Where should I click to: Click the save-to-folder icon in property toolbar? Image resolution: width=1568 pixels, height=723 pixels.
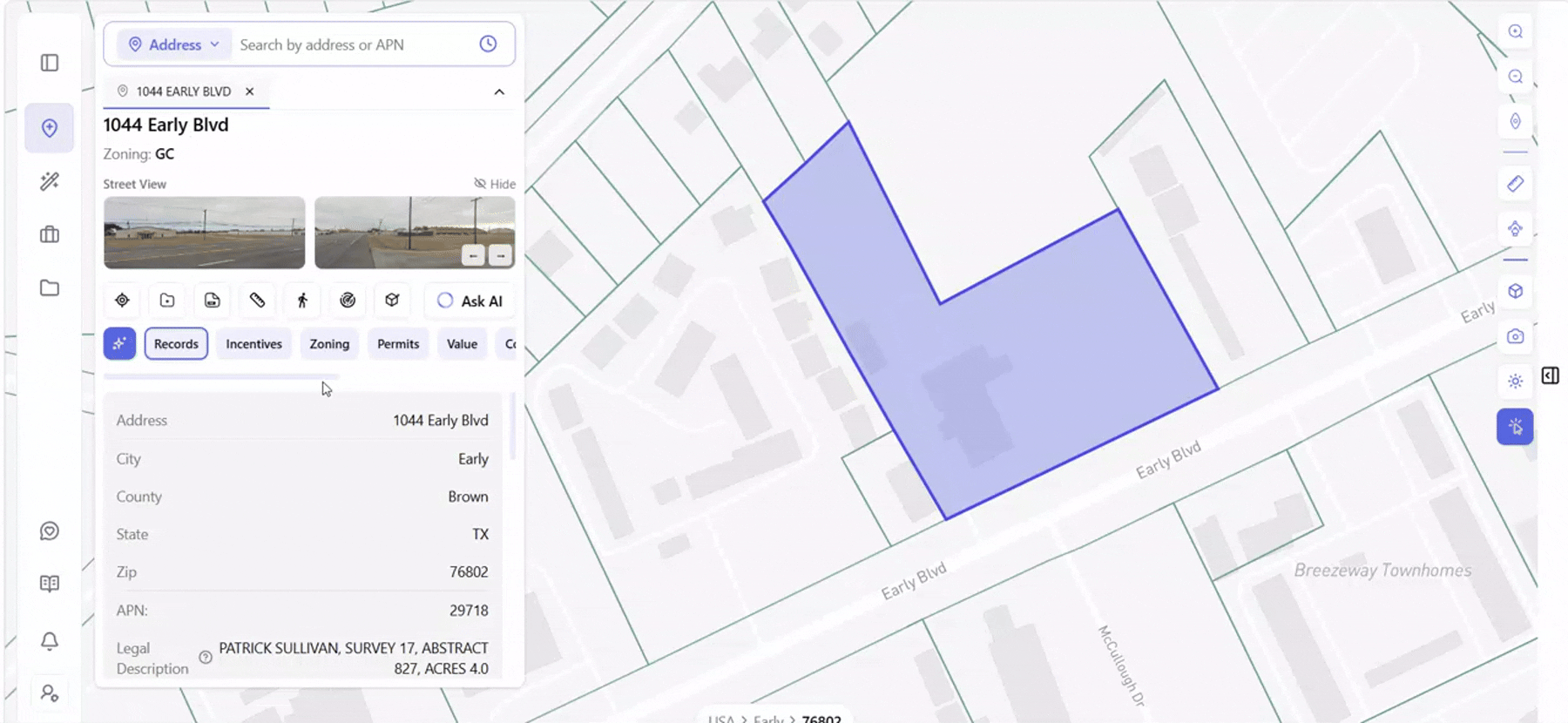pos(167,301)
